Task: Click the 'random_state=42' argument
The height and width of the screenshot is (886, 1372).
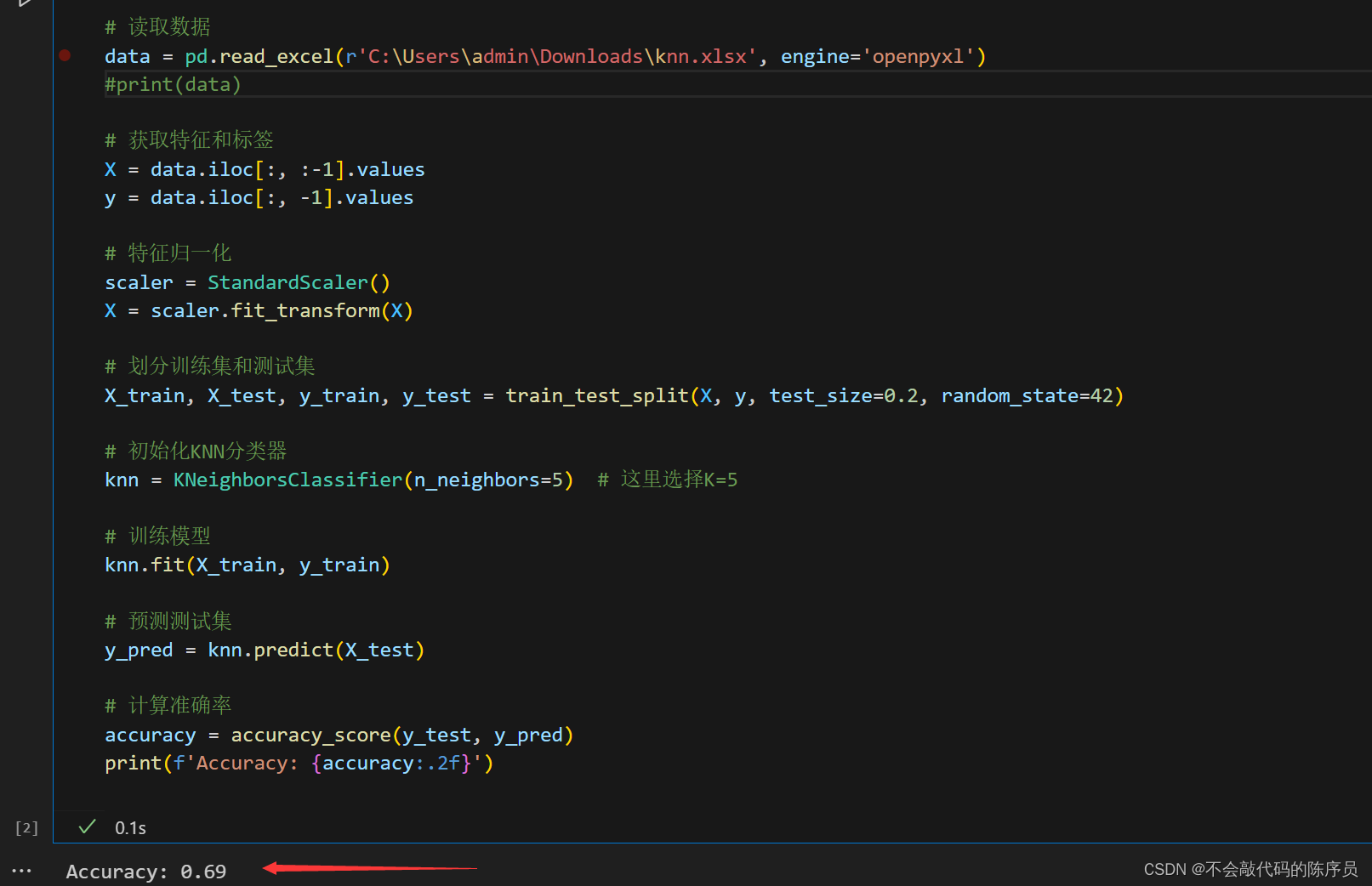Action: pos(1027,395)
